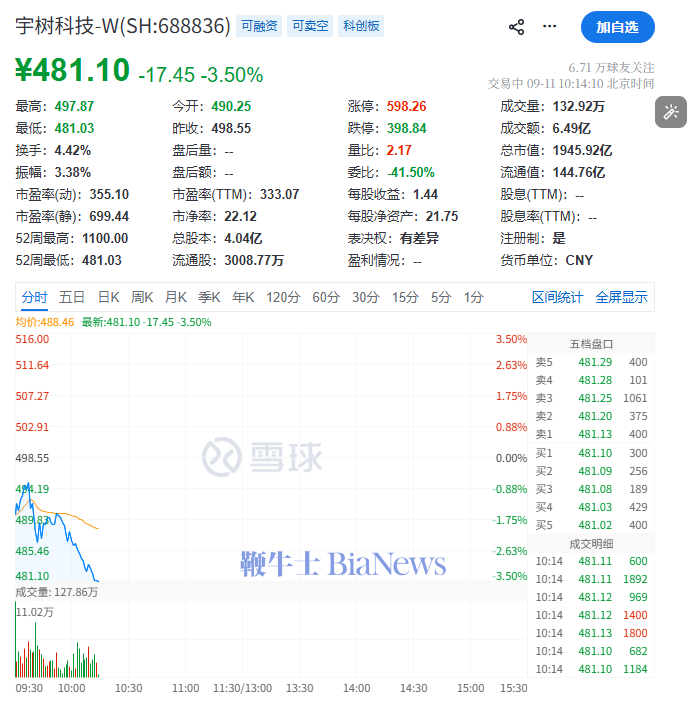Click the 14:00 time axis label

click(357, 688)
